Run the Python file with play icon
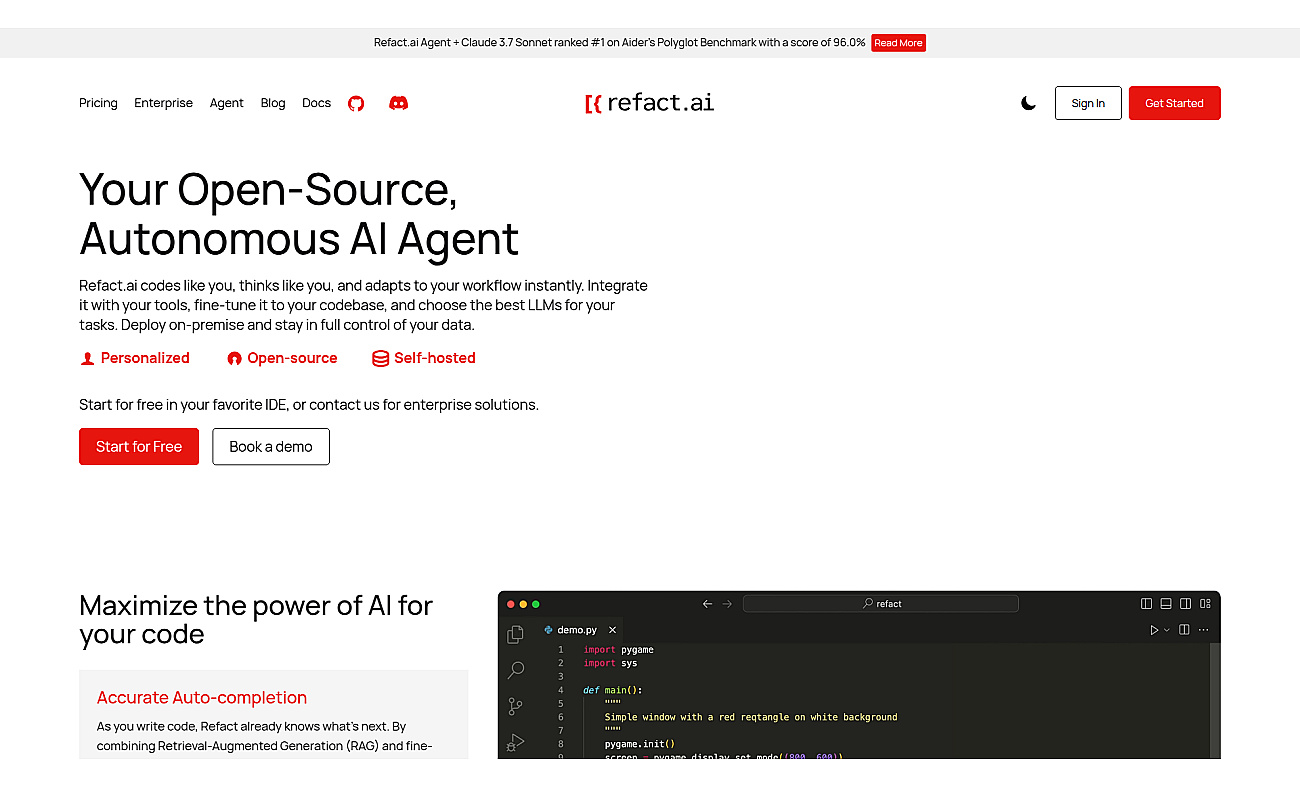Screen dimensions: 1300x788 tap(1154, 630)
